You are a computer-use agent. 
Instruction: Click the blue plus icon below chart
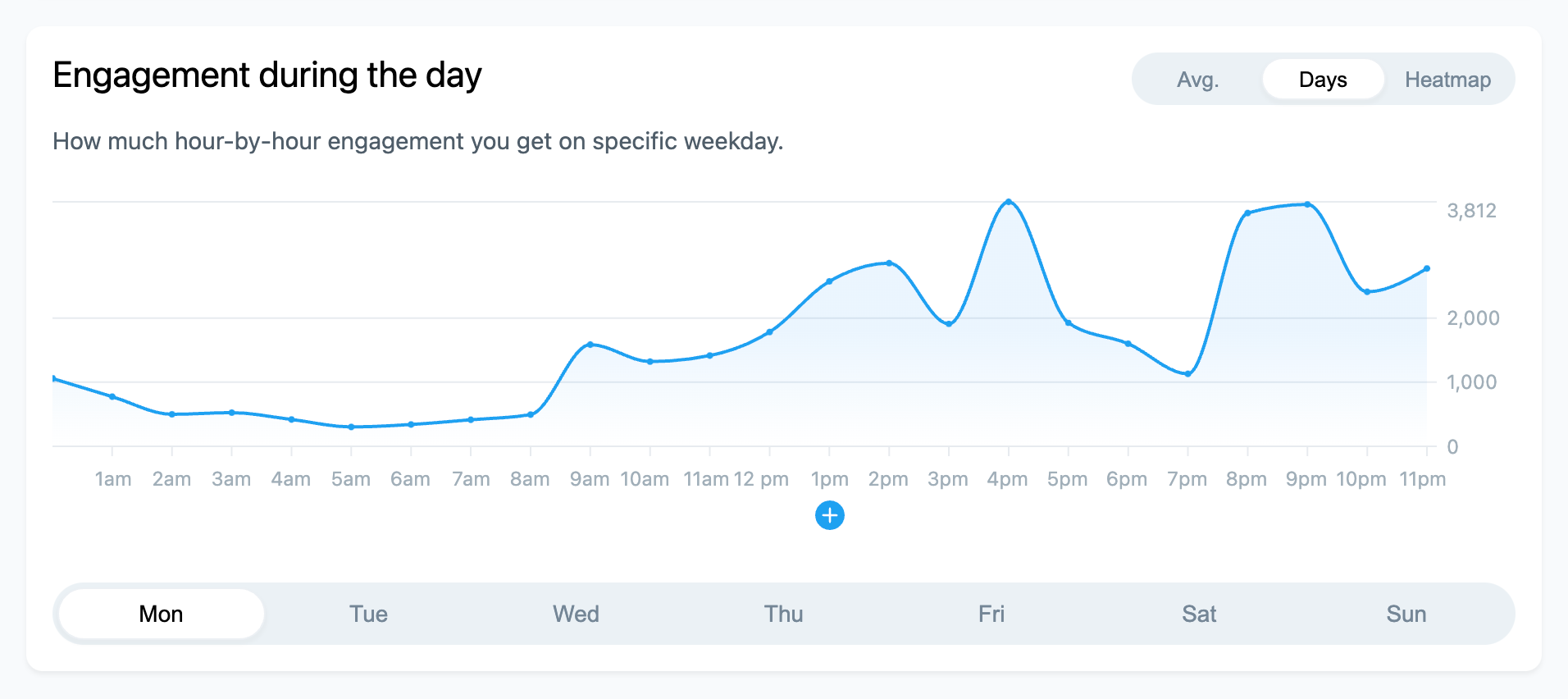click(829, 515)
